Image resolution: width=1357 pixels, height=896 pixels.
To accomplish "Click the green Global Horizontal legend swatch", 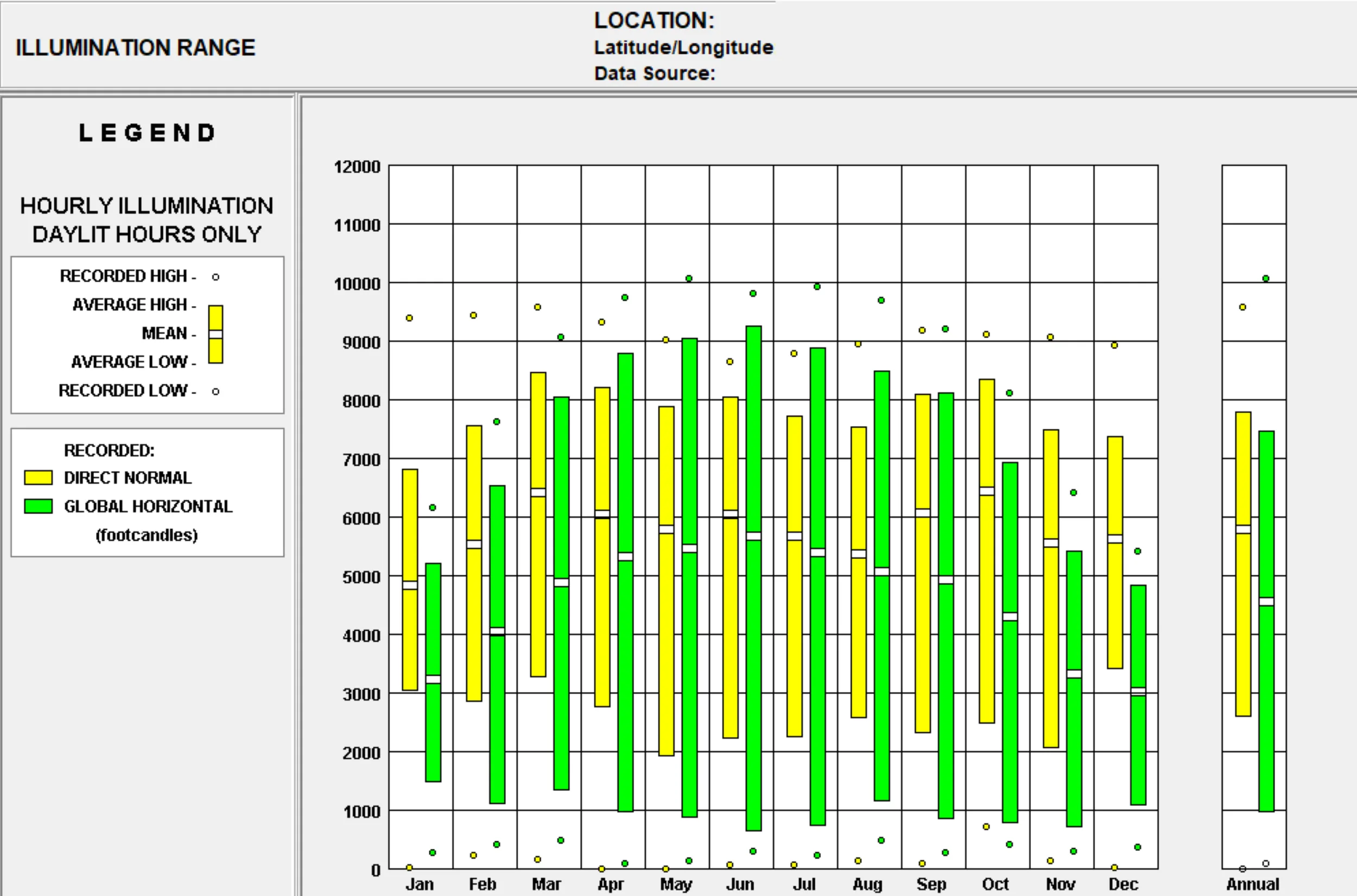I will (x=39, y=506).
